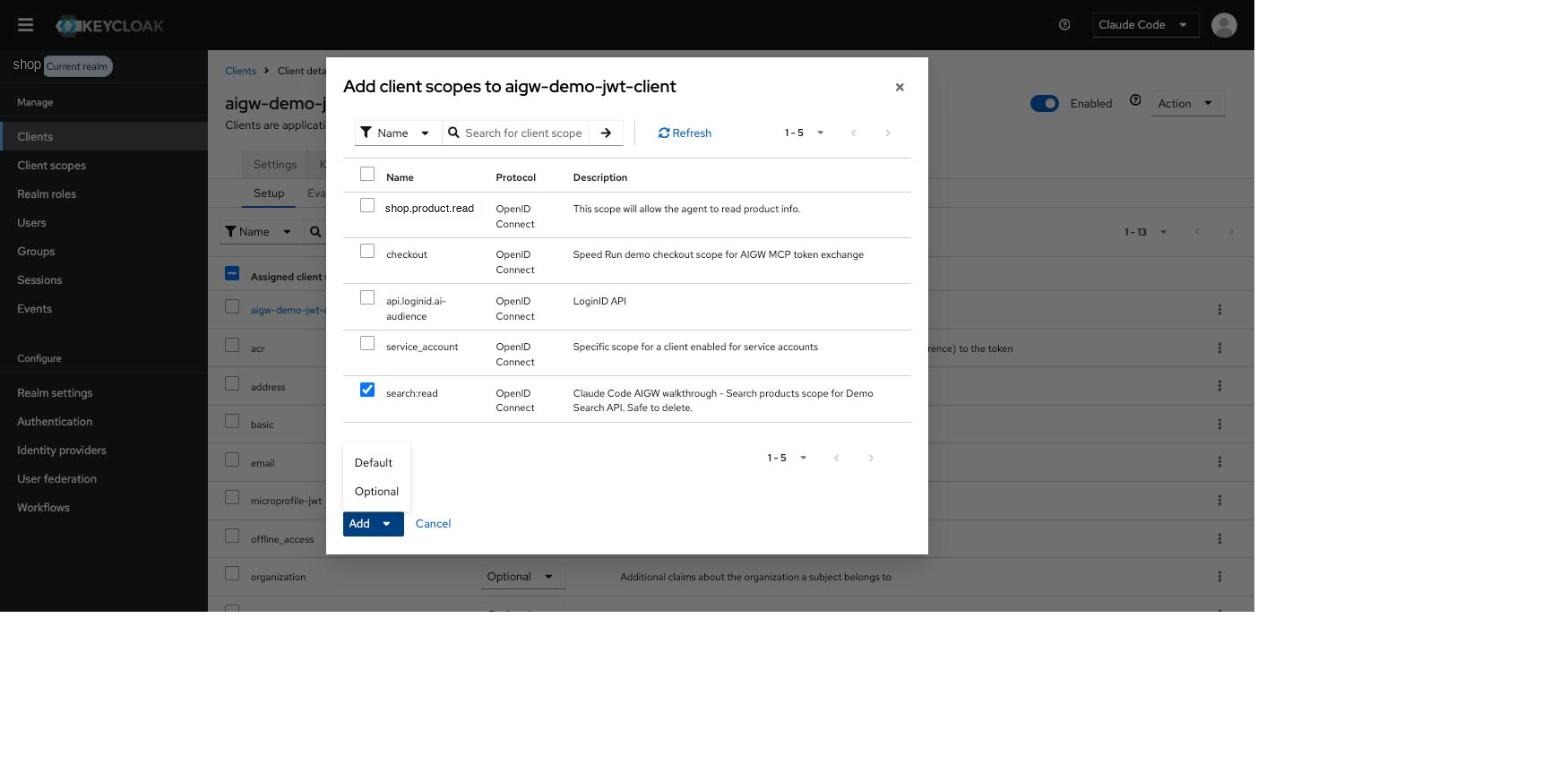
Task: Choose Optional from the Add menu
Action: 376,491
